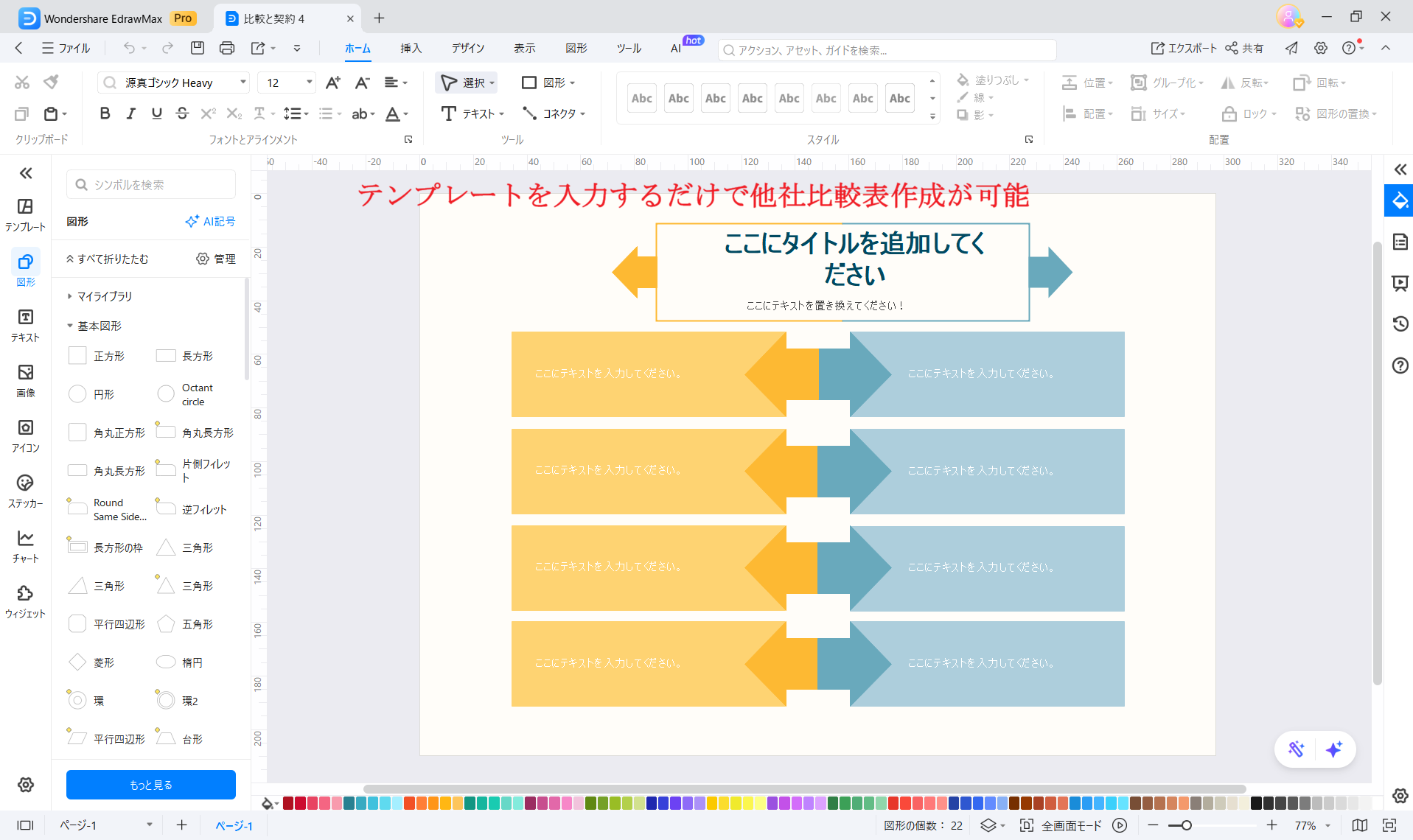Image resolution: width=1413 pixels, height=840 pixels.
Task: Click the AI記号 link
Action: (210, 221)
